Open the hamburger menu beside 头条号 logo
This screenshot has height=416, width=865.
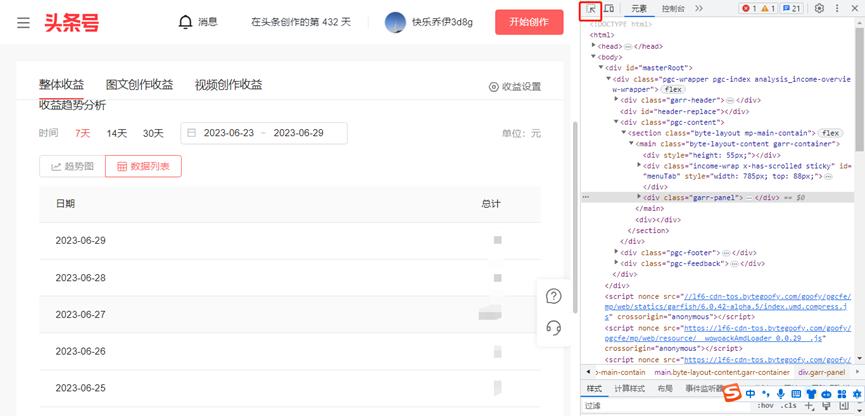click(23, 23)
